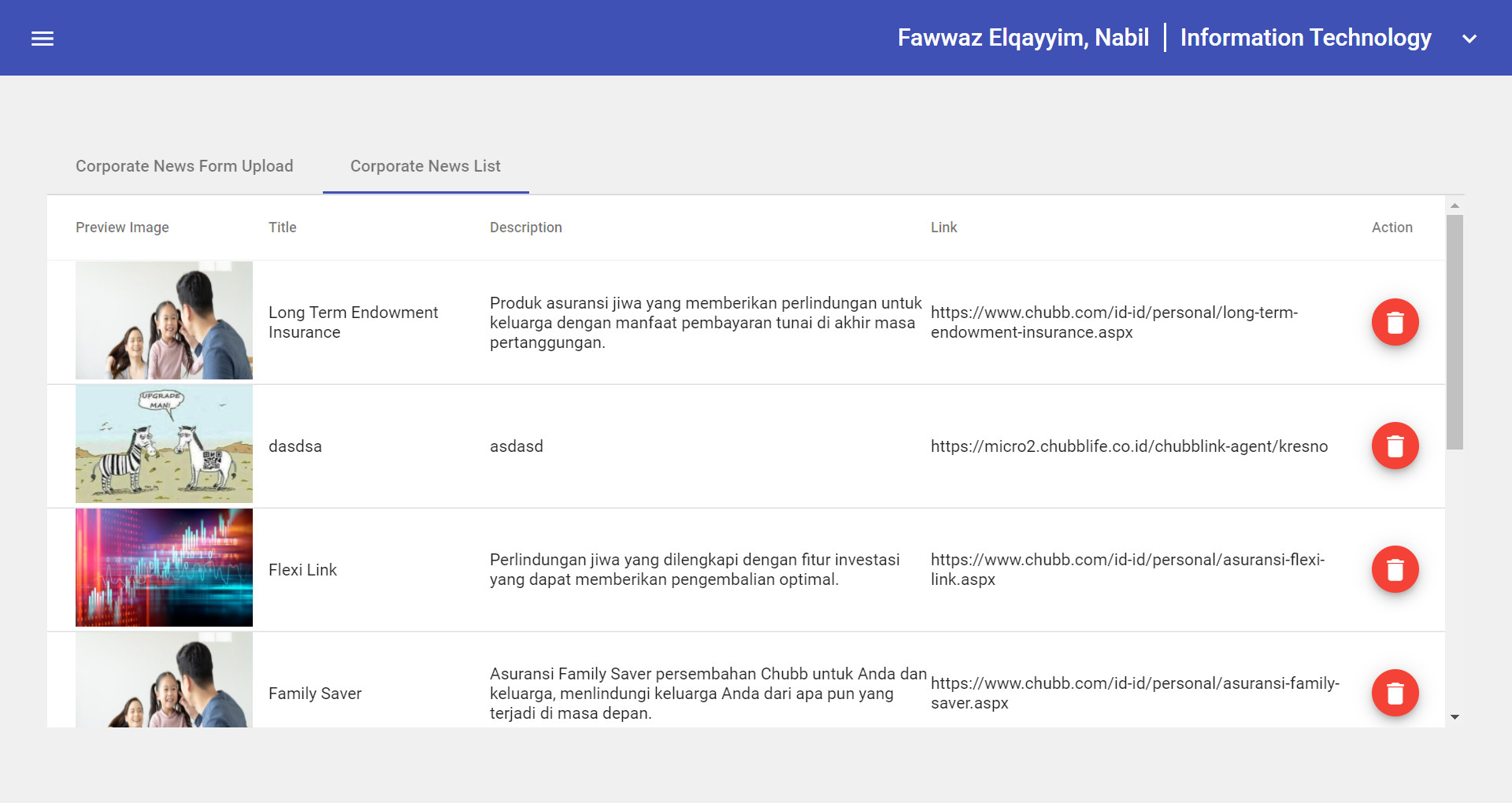Open the long-term-endowment-insurance.aspx link
This screenshot has height=803, width=1512.
[x=1114, y=322]
